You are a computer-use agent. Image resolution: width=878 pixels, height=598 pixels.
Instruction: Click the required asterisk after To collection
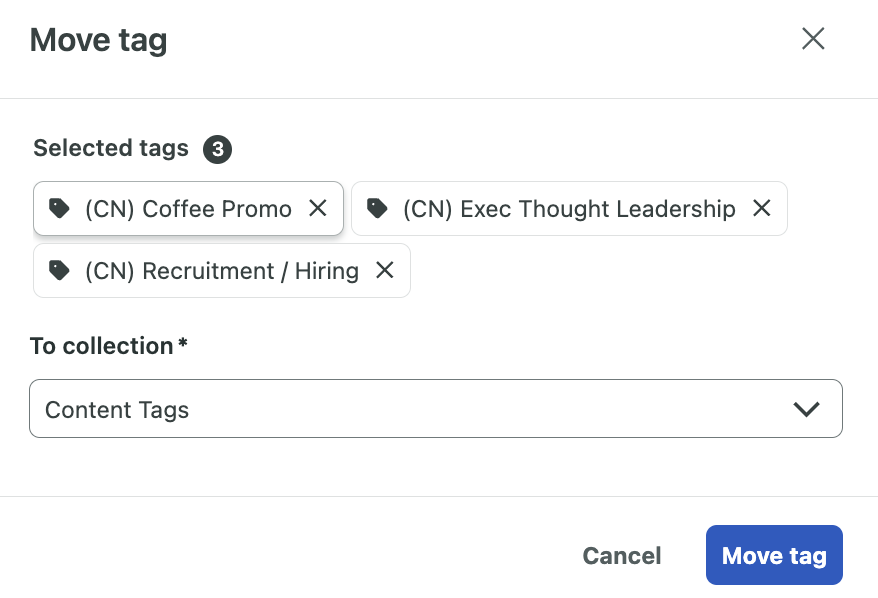[183, 345]
